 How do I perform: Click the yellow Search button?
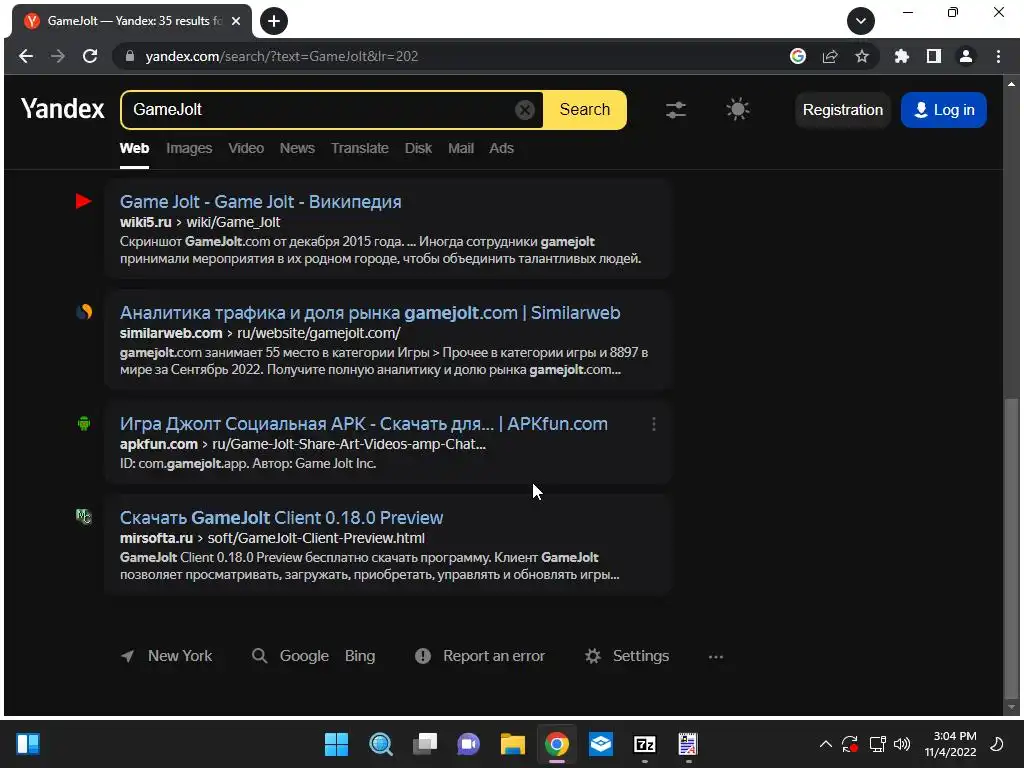pyautogui.click(x=584, y=110)
